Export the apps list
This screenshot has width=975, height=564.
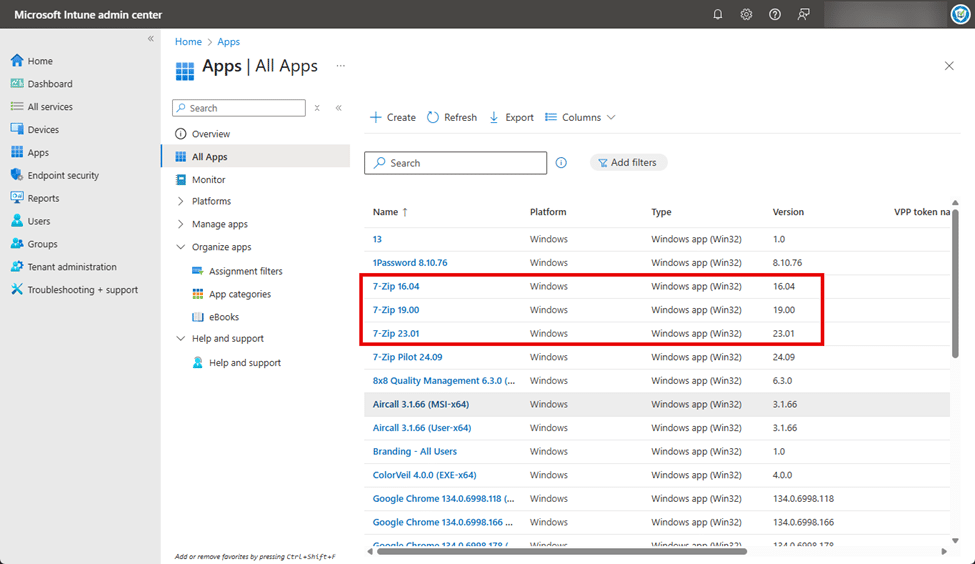(511, 118)
